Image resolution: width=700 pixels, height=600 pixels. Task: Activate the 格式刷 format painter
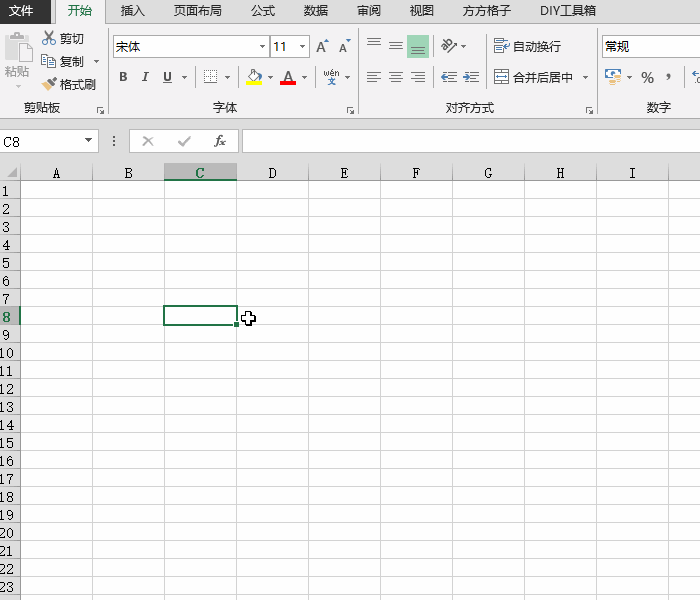pos(68,84)
